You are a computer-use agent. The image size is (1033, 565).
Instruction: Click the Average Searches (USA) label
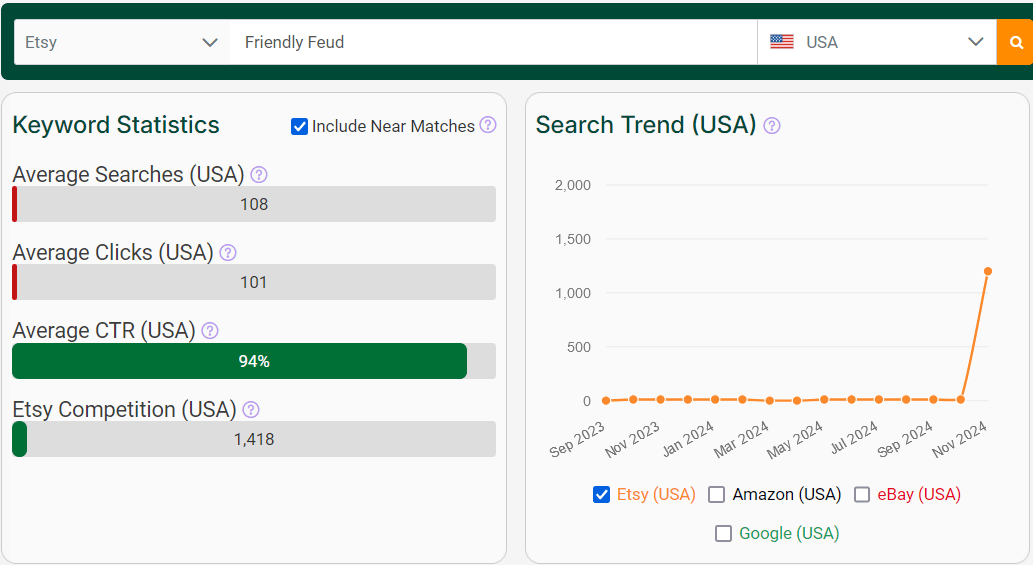[128, 175]
